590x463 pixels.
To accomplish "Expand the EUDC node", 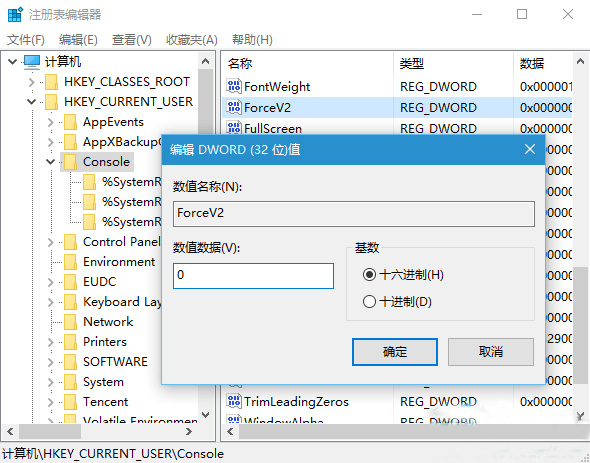I will click(51, 282).
